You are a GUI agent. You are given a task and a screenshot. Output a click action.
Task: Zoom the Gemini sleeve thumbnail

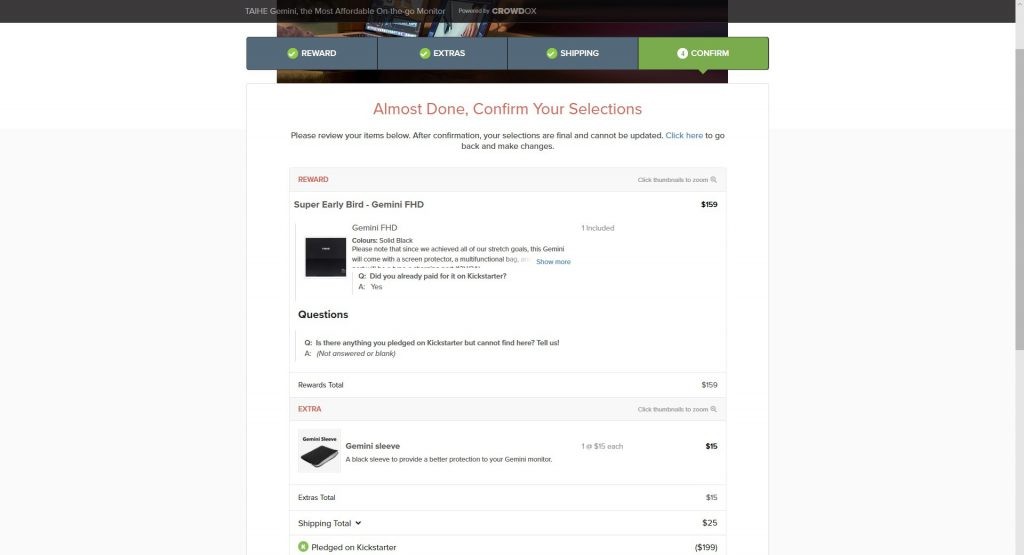319,451
